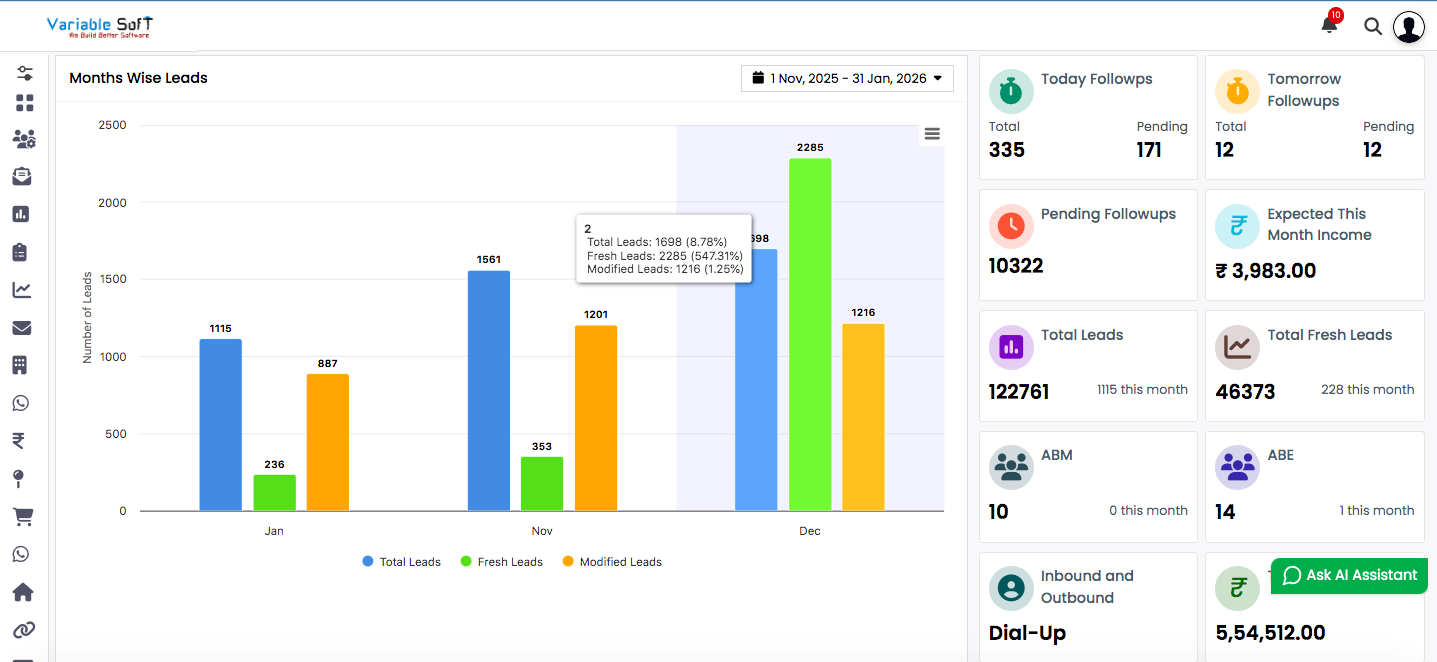Click the home icon near sidebar bottom

click(24, 590)
